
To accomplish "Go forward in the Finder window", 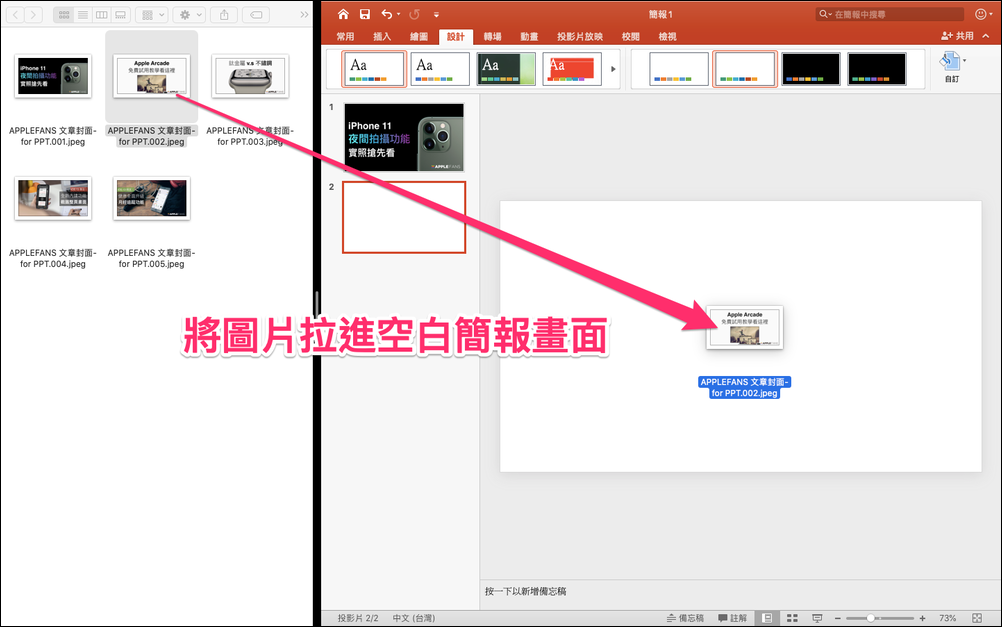I will pos(34,14).
